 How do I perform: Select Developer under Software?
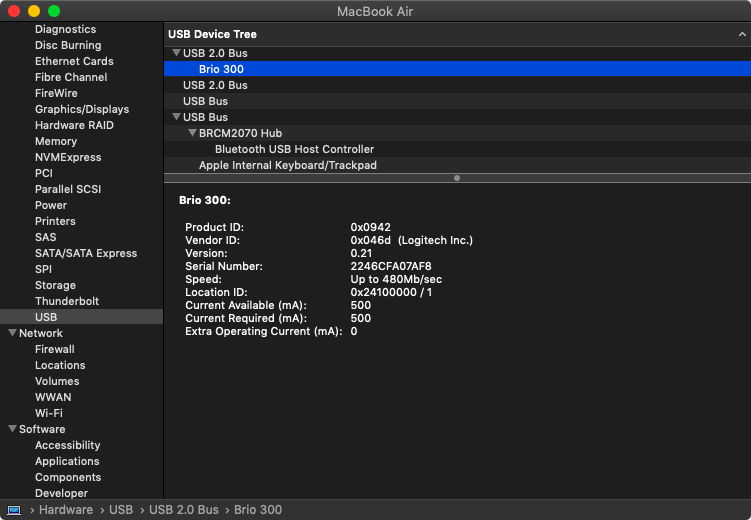click(x=61, y=493)
